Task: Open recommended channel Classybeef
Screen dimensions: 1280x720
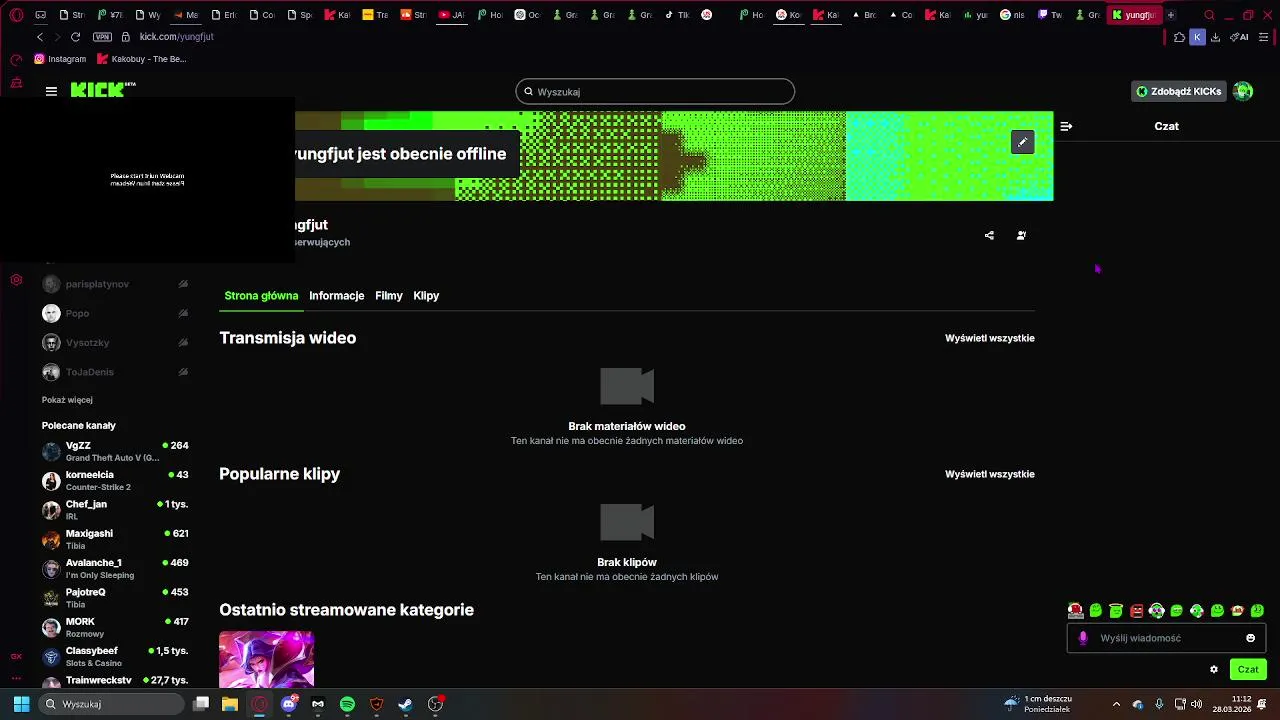Action: pyautogui.click(x=115, y=656)
